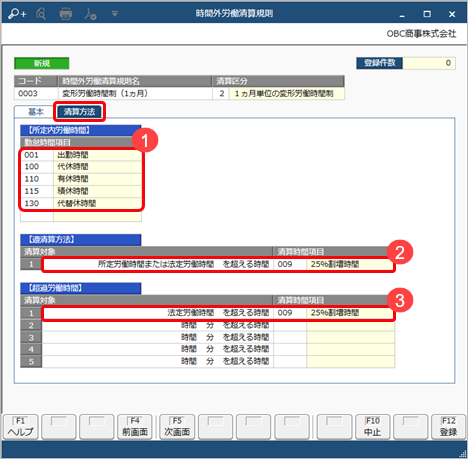Go back with F4 前画面 button
The image size is (468, 459).
135,427
